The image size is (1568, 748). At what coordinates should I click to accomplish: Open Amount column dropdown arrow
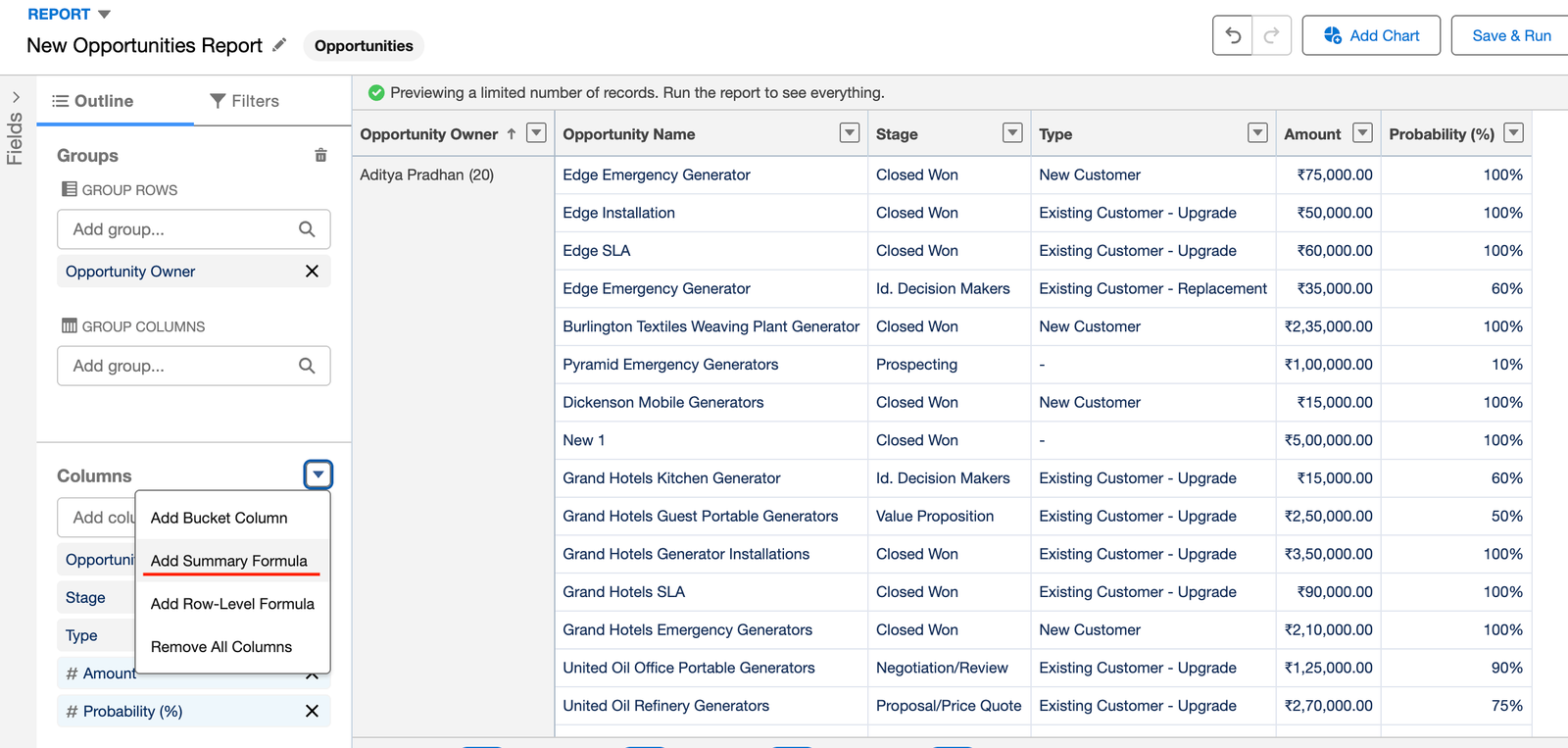pos(1362,133)
